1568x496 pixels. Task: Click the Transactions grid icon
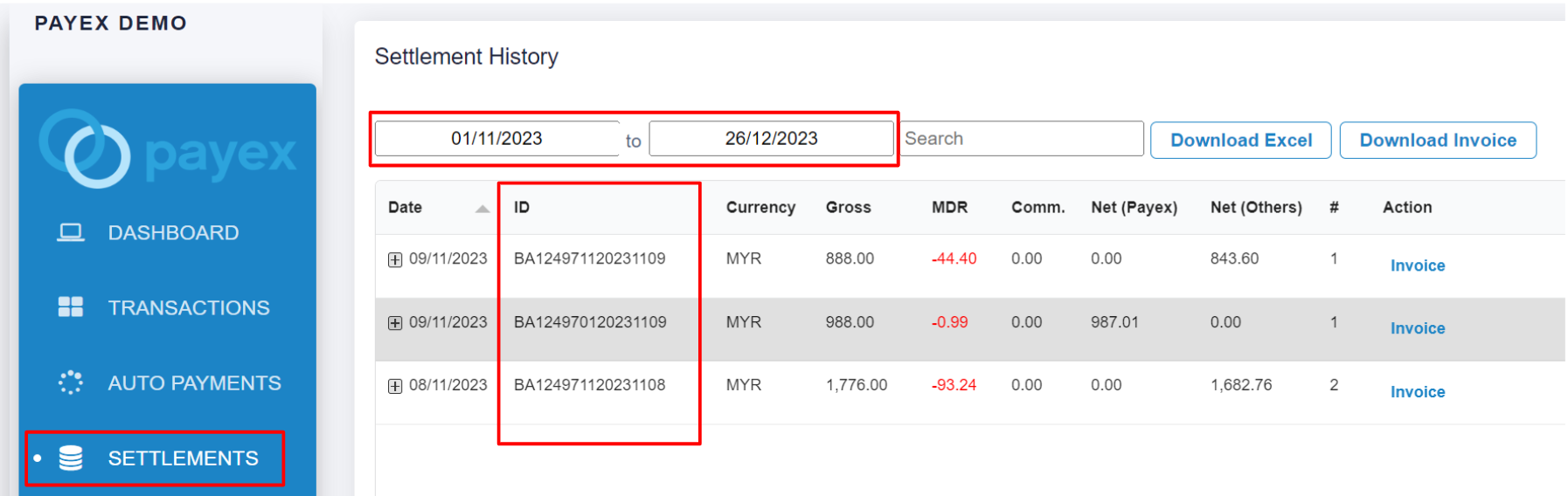coord(71,307)
